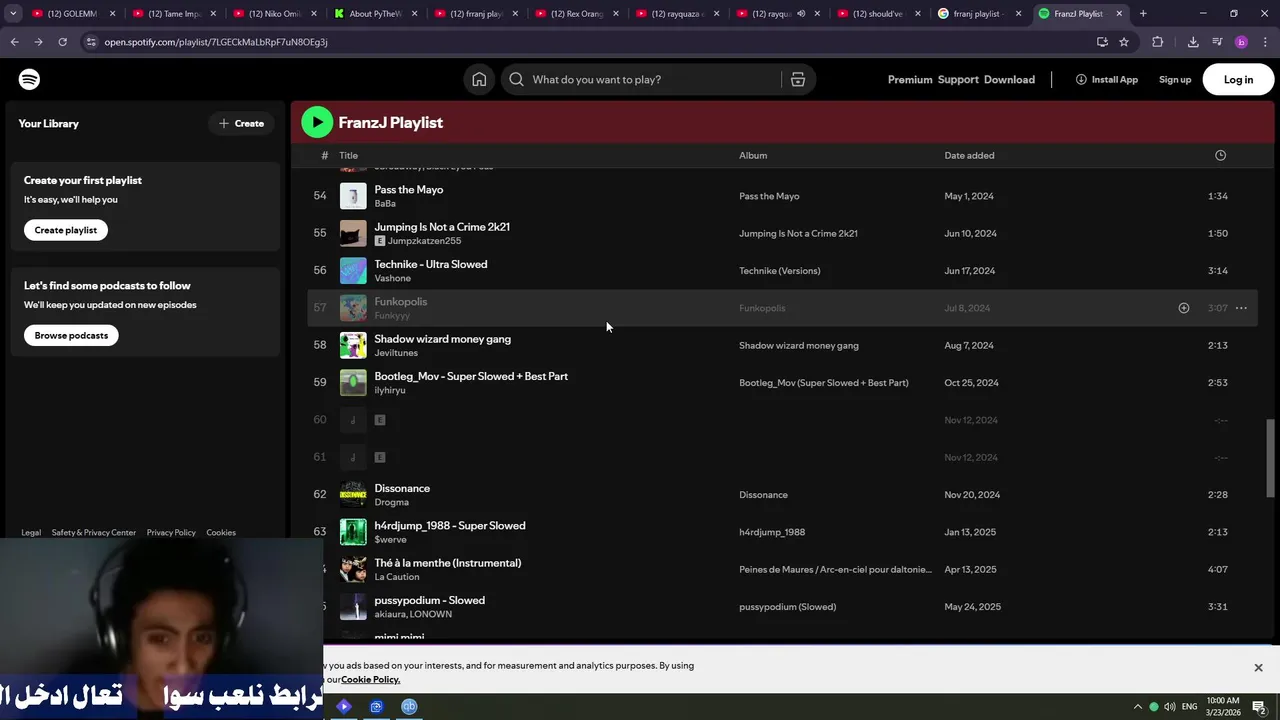The width and height of the screenshot is (1280, 720).
Task: Mute the rayquaza tab audio
Action: 801,14
